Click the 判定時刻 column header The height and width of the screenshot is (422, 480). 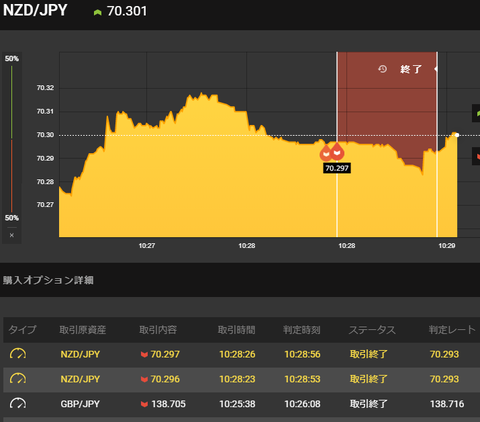pyautogui.click(x=302, y=330)
